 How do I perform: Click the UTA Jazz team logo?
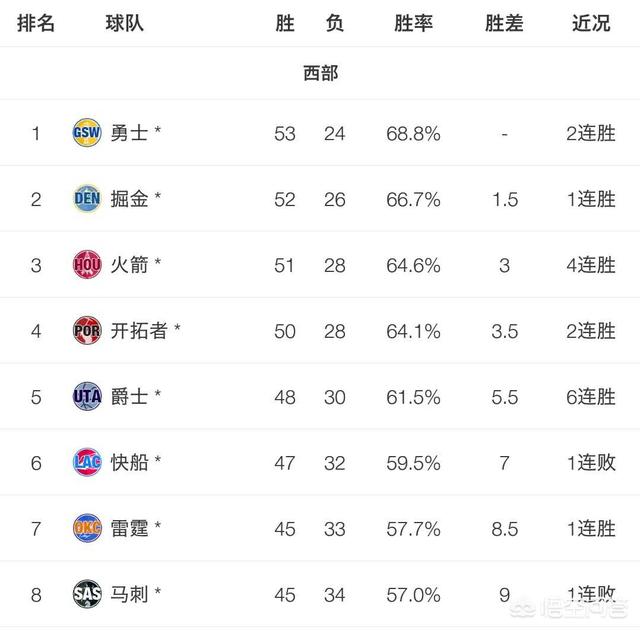tap(87, 397)
